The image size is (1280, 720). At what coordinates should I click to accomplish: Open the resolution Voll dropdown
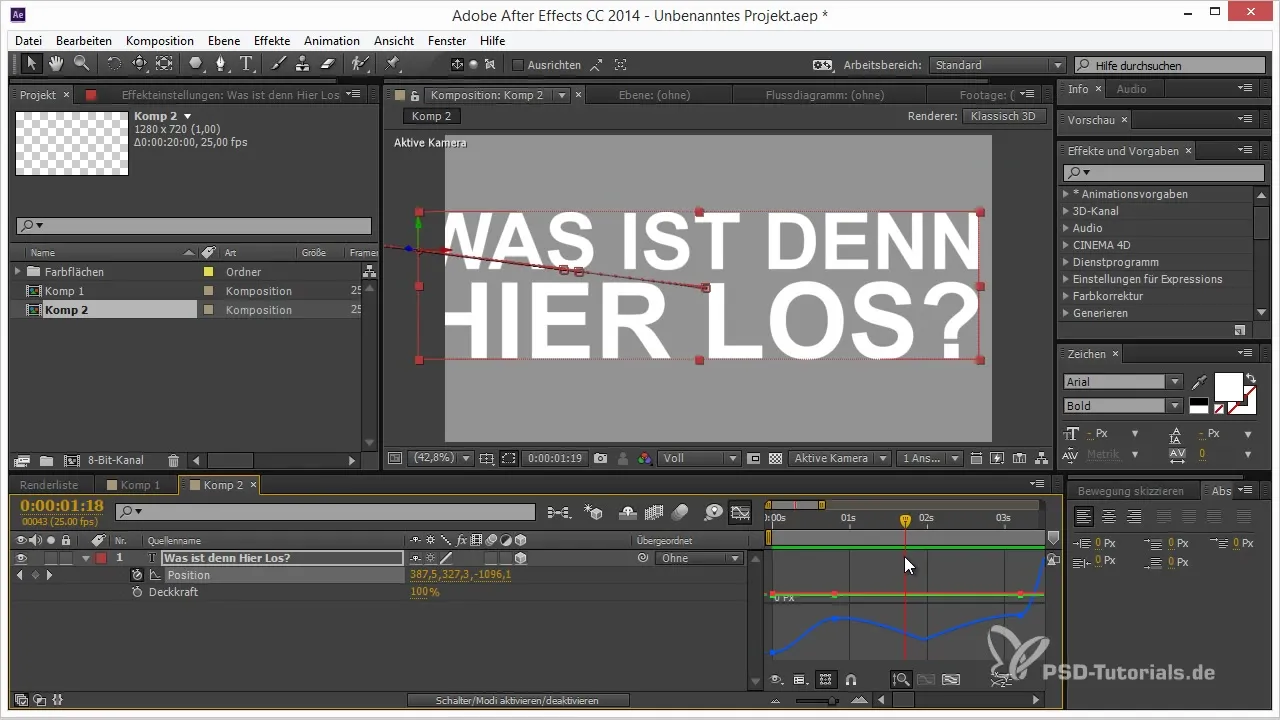point(700,458)
